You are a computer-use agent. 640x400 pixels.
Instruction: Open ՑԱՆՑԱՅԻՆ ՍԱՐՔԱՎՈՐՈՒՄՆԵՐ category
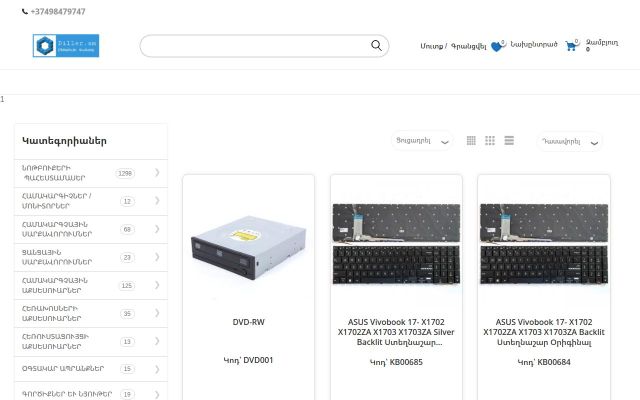[57, 257]
